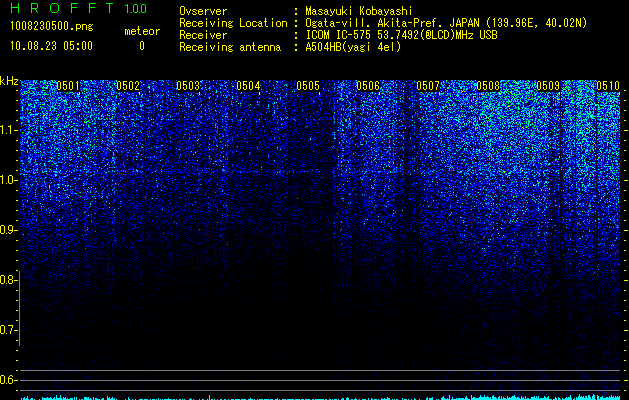Click the 0508 time marker
629x400 pixels.
click(488, 86)
